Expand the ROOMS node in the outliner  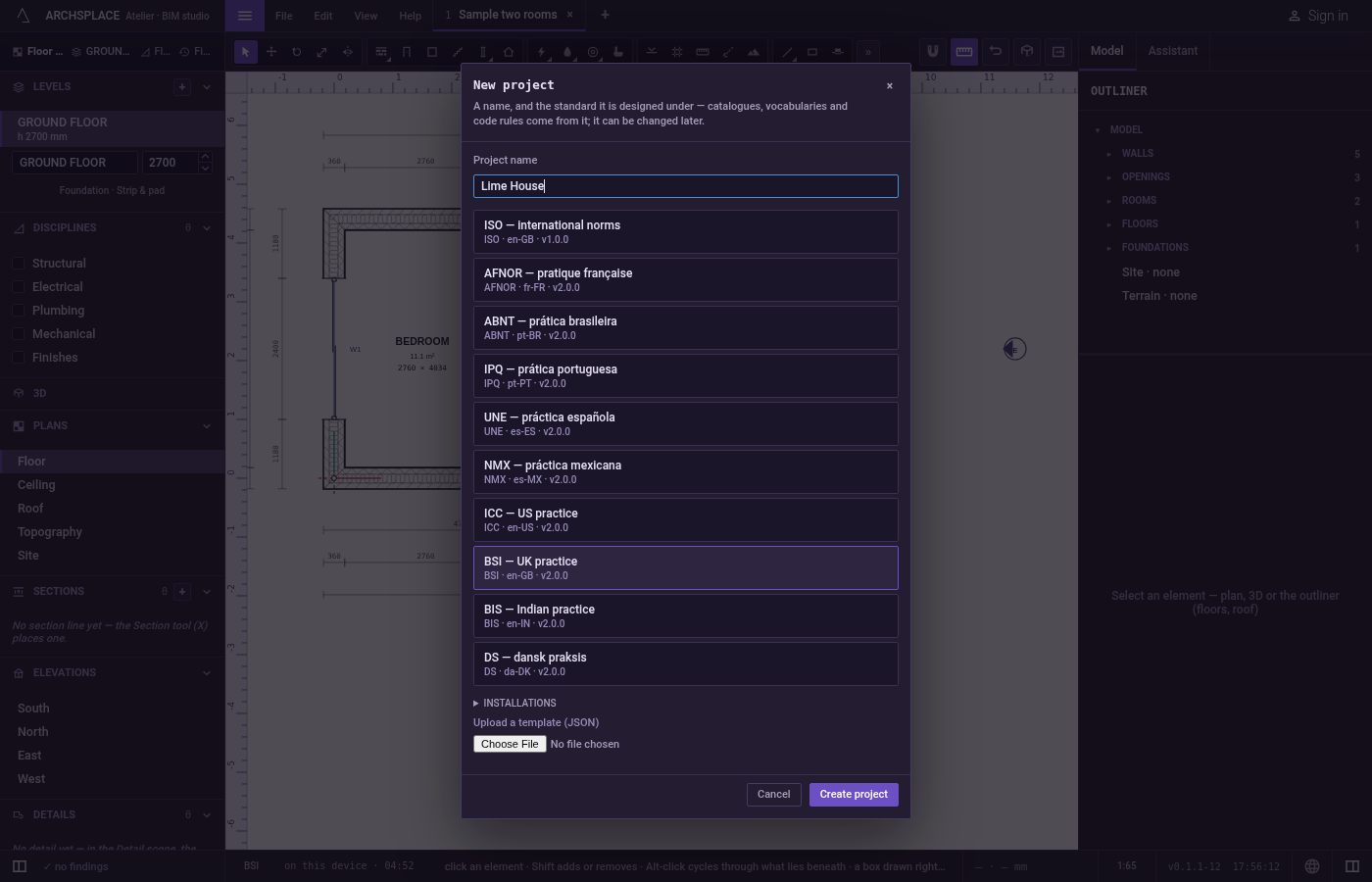(1109, 201)
